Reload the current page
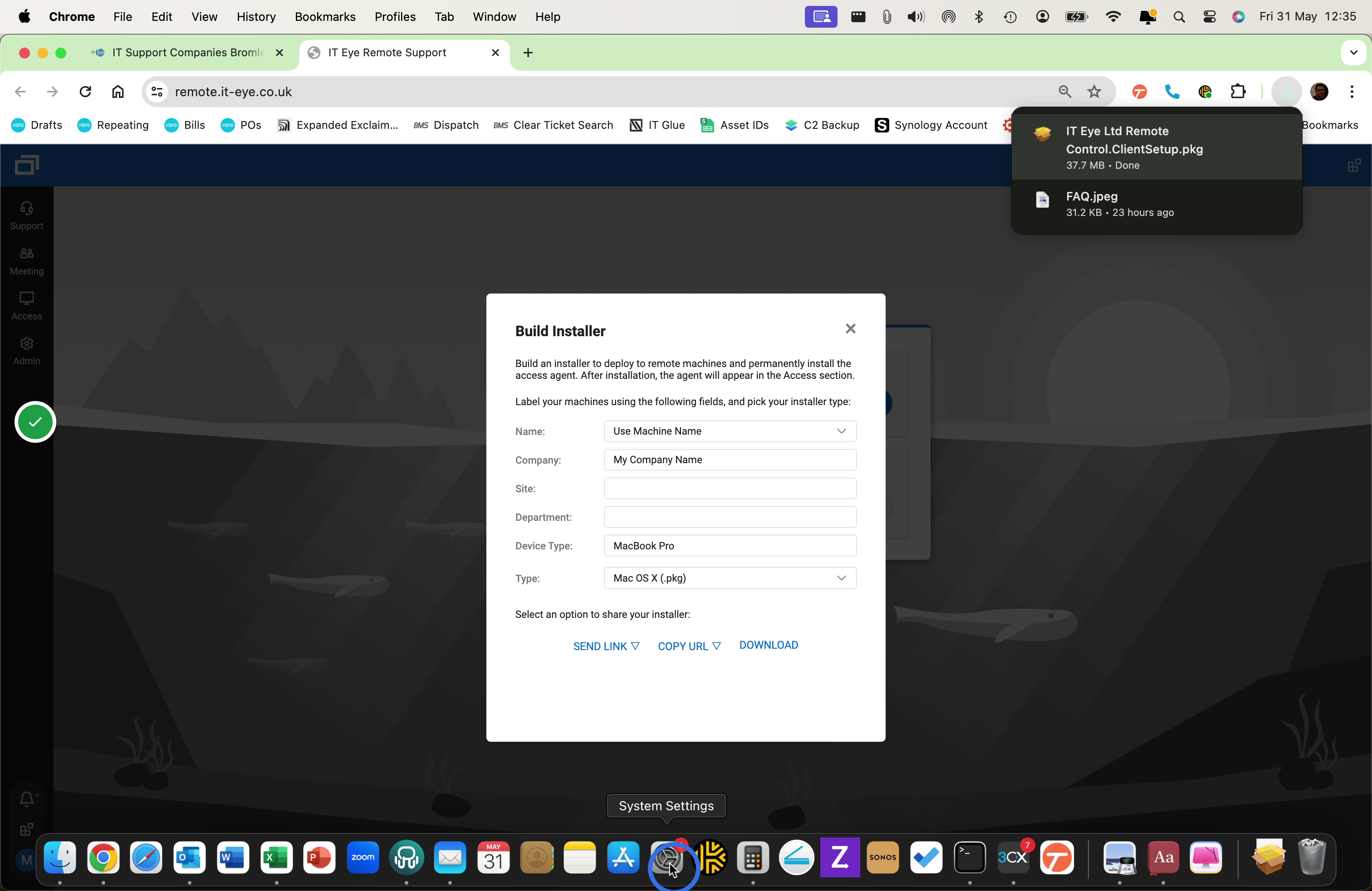This screenshot has width=1372, height=891. pos(85,92)
